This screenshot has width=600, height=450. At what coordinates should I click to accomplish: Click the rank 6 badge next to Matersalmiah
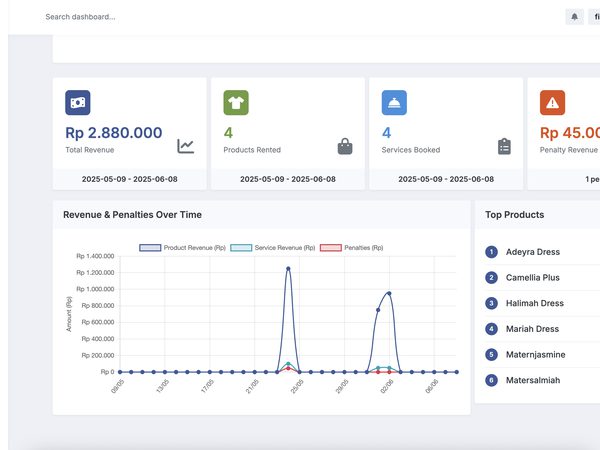491,380
